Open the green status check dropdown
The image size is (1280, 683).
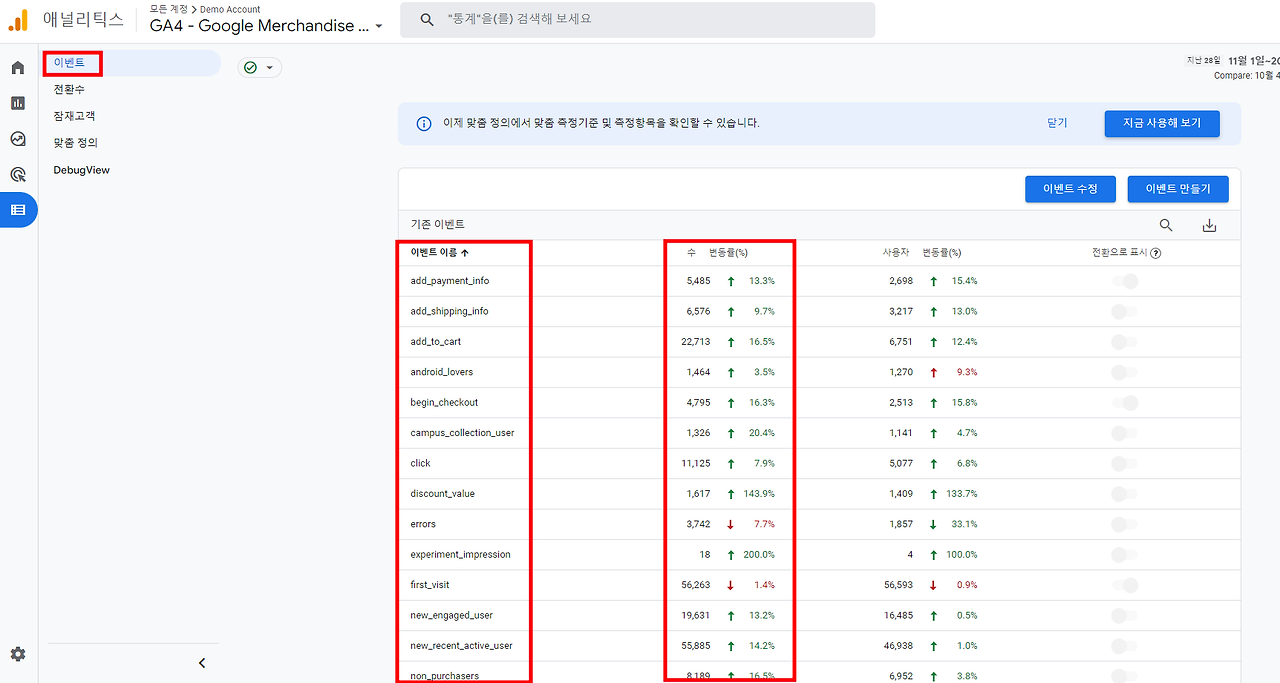[258, 66]
